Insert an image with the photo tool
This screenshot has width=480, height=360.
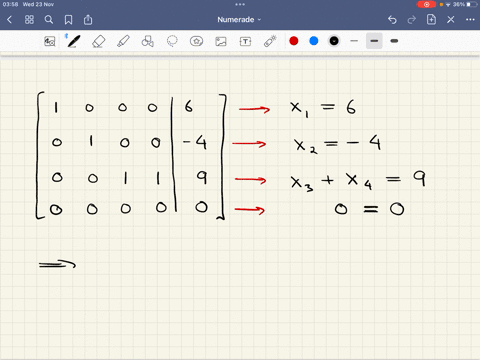(221, 41)
